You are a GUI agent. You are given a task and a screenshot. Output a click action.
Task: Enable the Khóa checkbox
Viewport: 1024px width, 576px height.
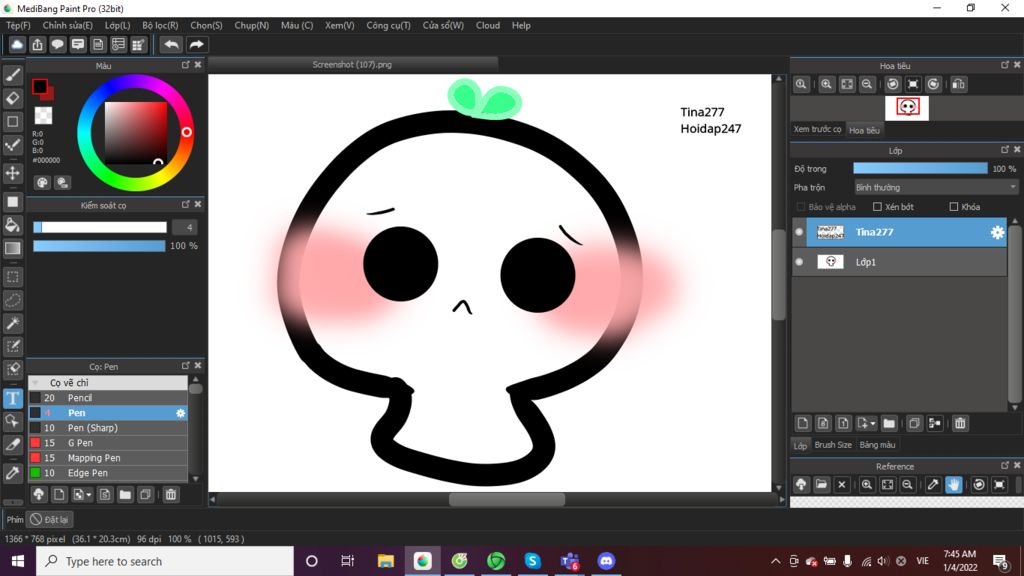953,207
